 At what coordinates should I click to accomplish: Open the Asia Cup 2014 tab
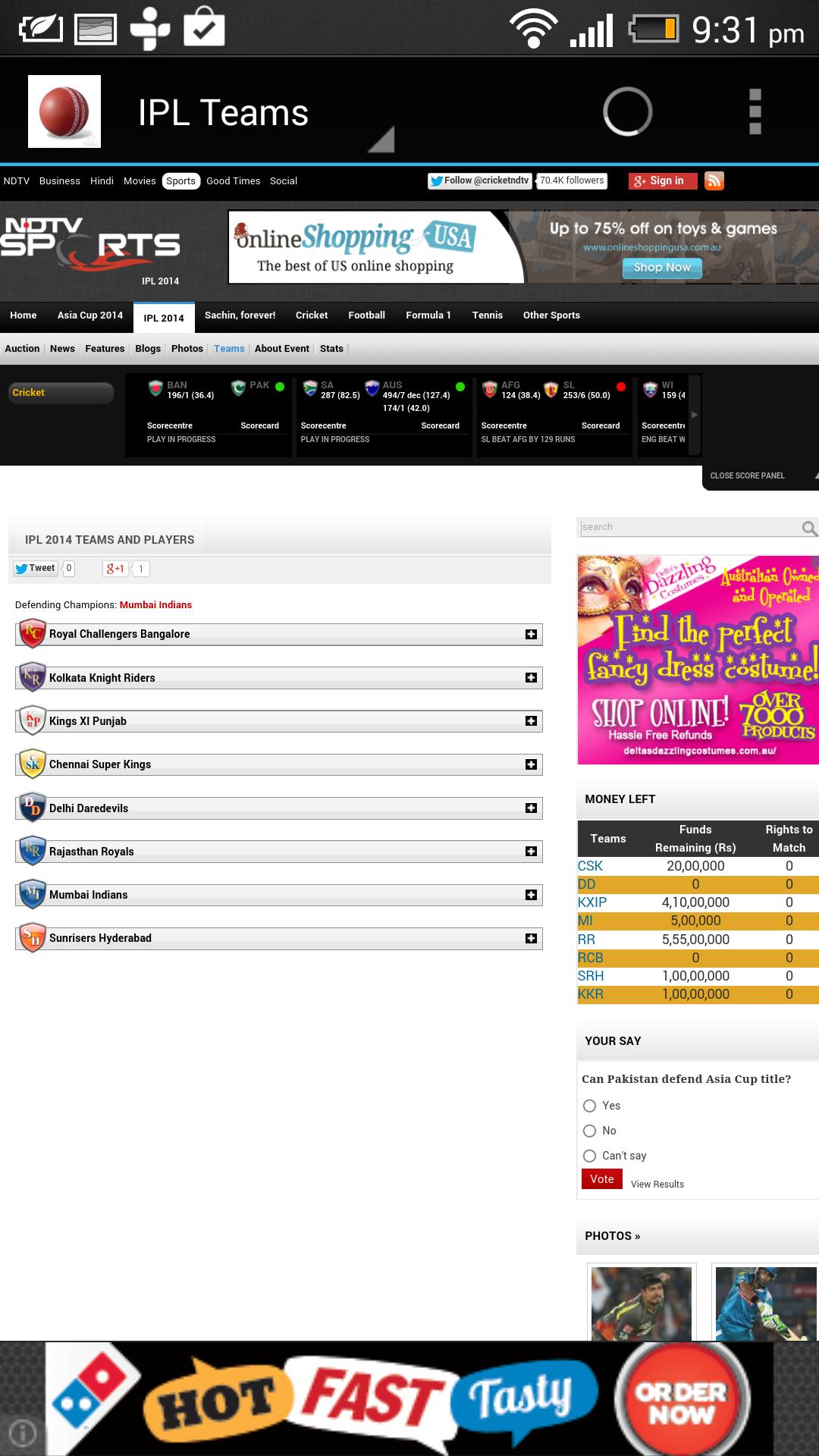point(90,315)
